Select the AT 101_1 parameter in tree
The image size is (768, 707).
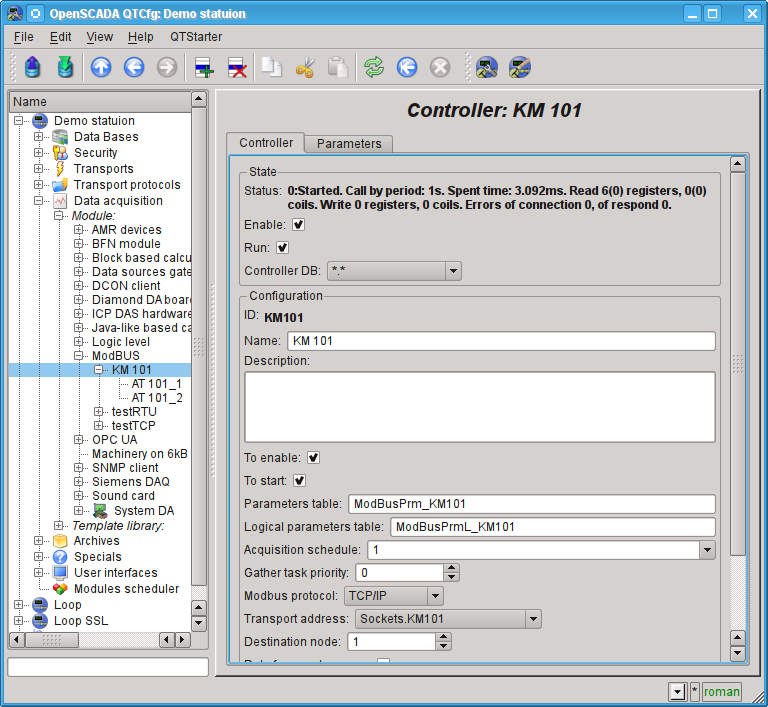click(156, 384)
